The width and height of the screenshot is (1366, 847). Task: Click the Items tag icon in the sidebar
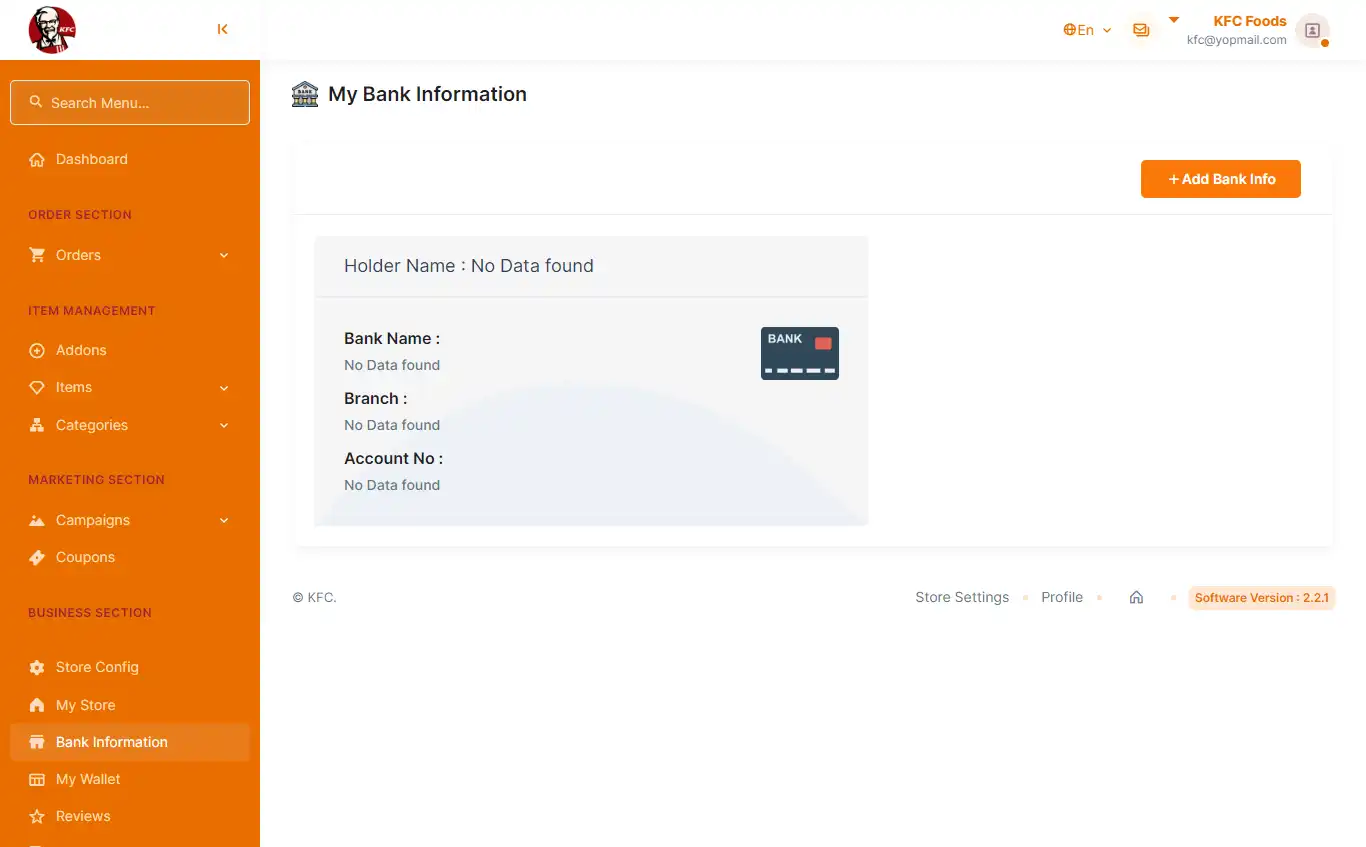coord(37,388)
